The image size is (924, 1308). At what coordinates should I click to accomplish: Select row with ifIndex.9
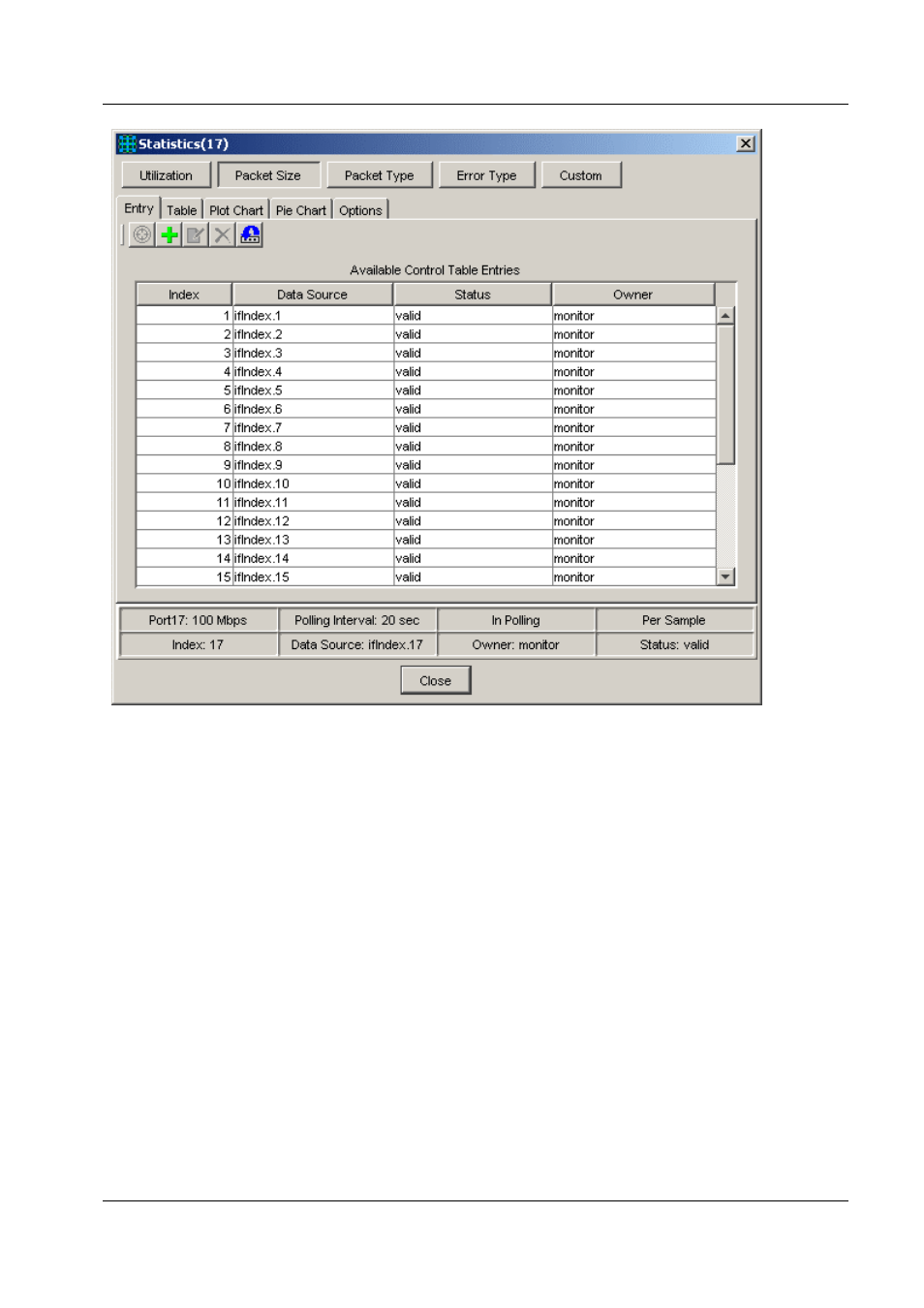coord(426,465)
